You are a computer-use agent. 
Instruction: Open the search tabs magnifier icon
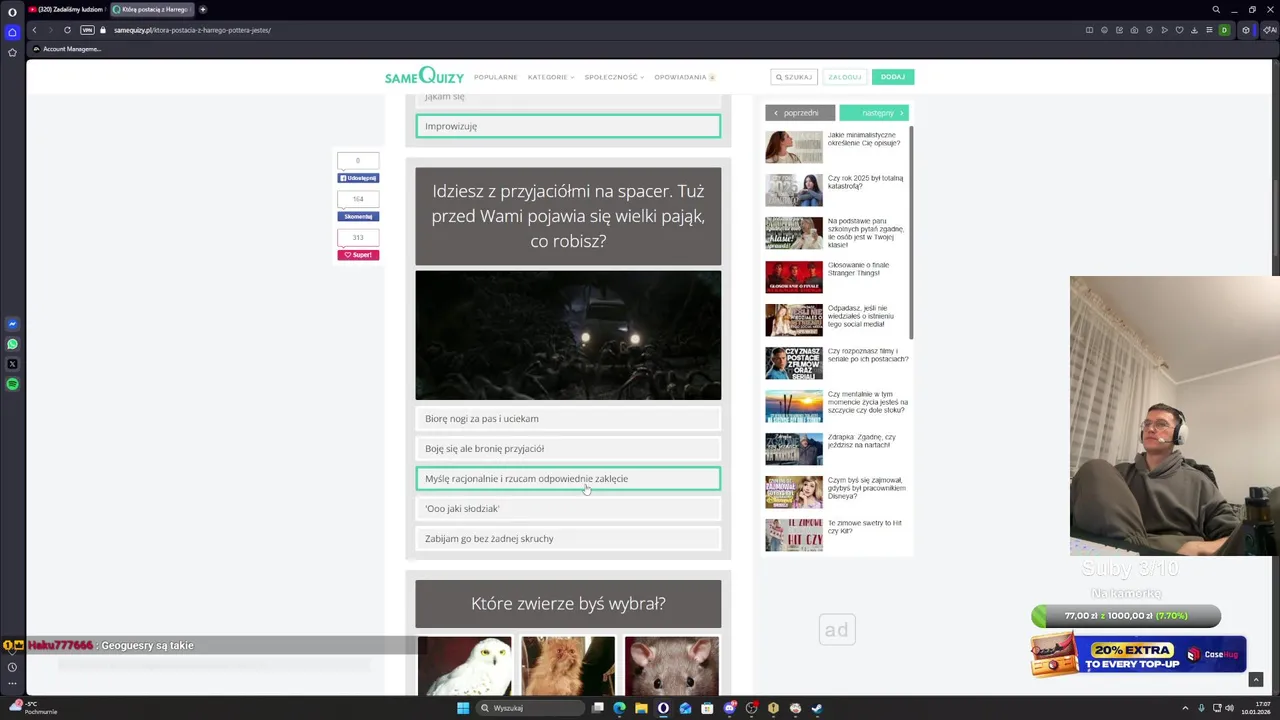point(1216,9)
